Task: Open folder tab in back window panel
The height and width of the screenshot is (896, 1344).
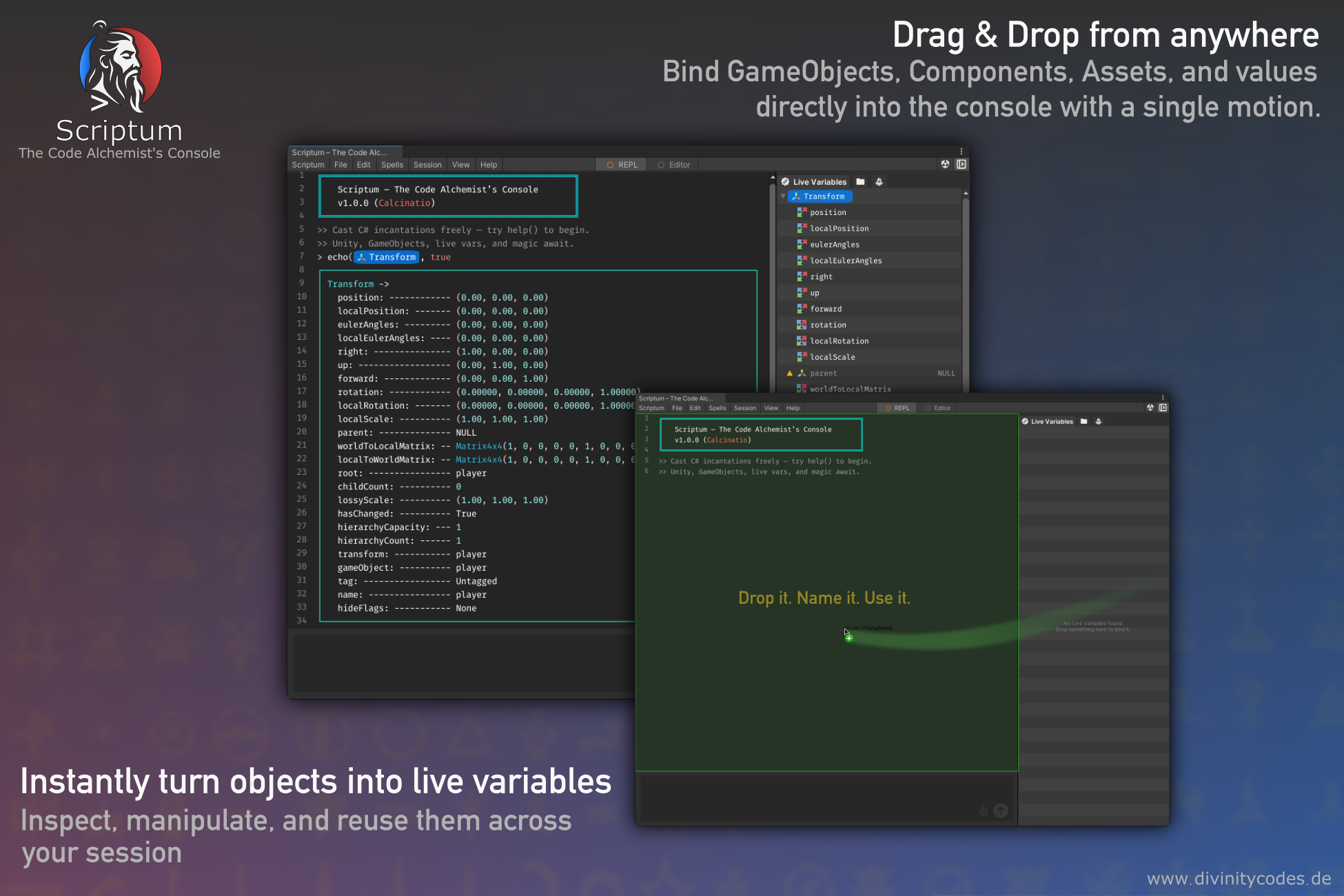Action: coord(860,182)
